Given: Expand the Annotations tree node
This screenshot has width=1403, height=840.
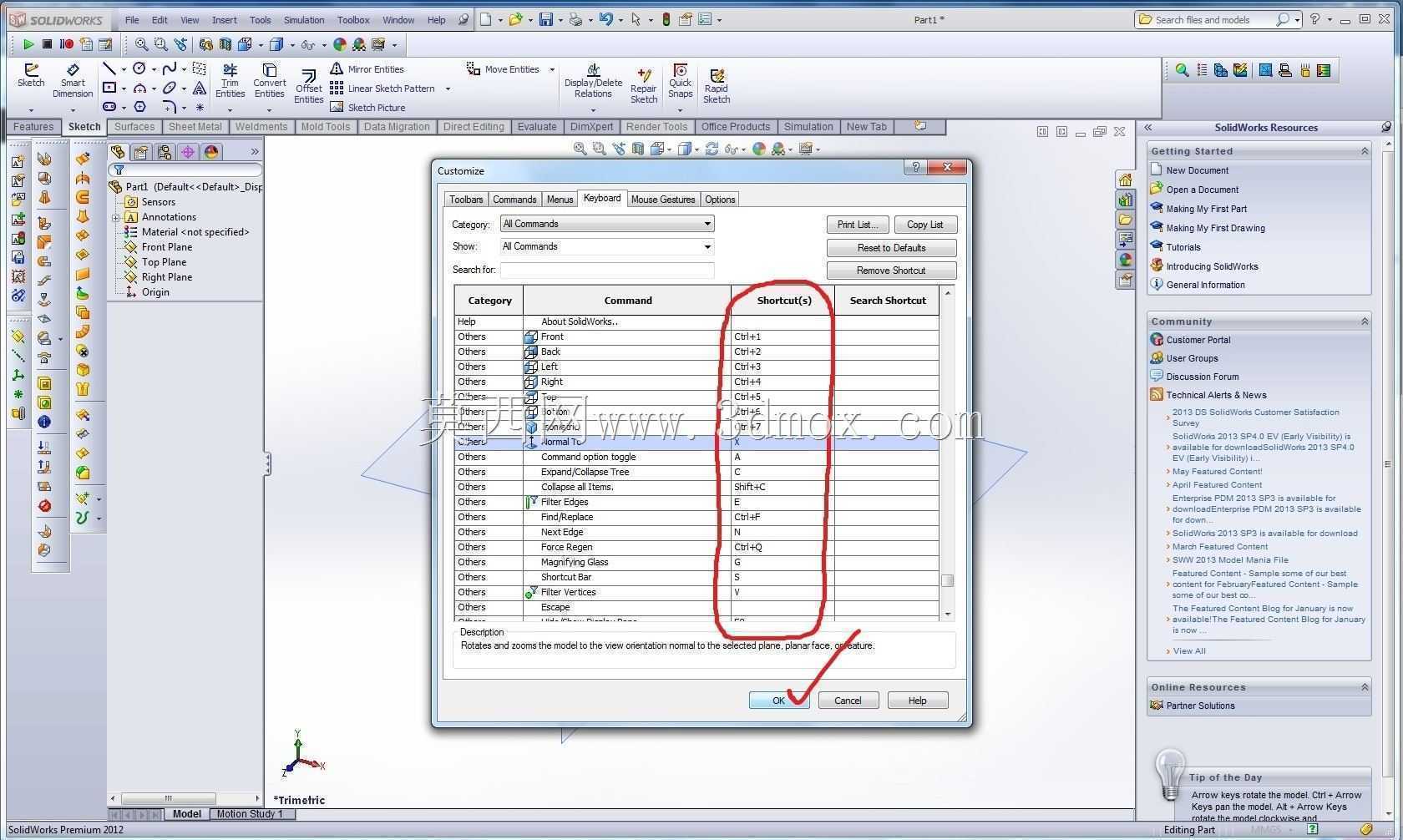Looking at the screenshot, I should click(x=116, y=217).
